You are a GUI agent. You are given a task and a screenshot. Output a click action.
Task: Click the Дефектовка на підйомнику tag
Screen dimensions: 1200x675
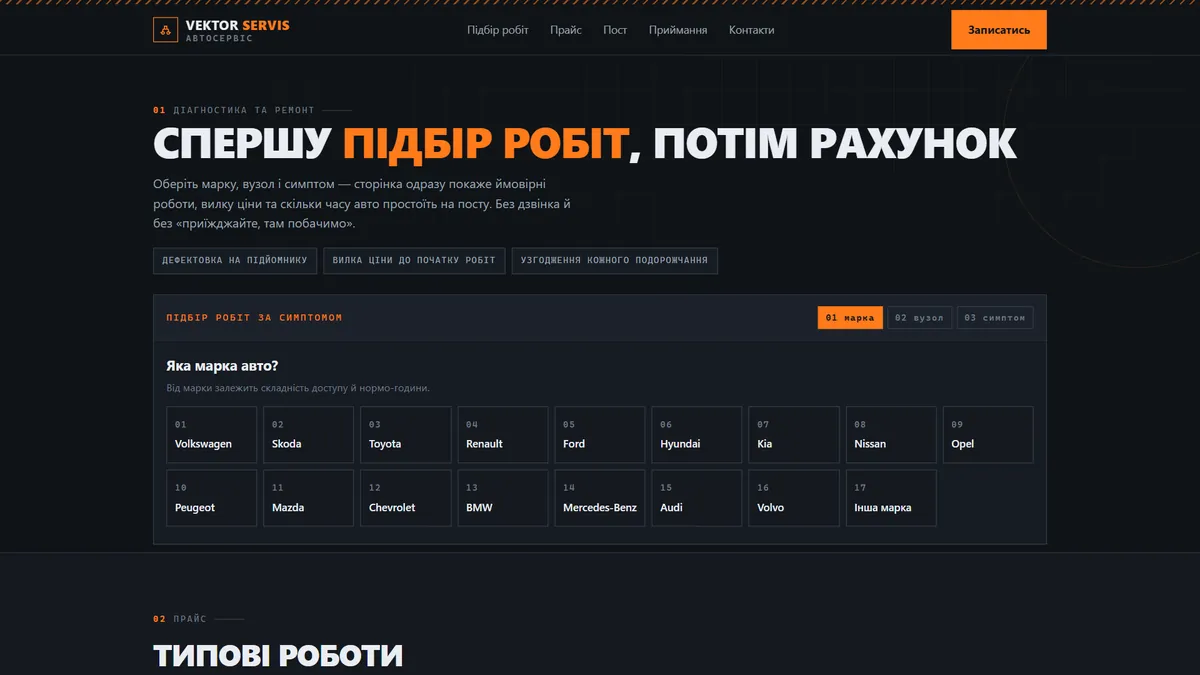coord(235,260)
